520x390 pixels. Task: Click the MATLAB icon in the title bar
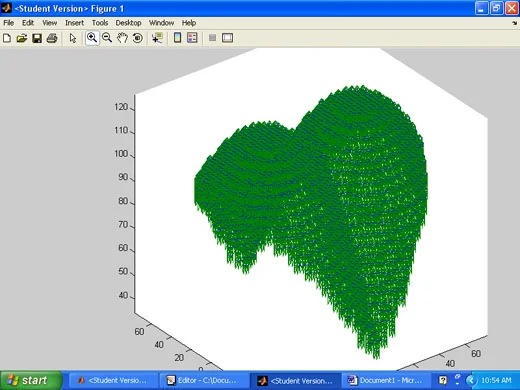coord(6,8)
